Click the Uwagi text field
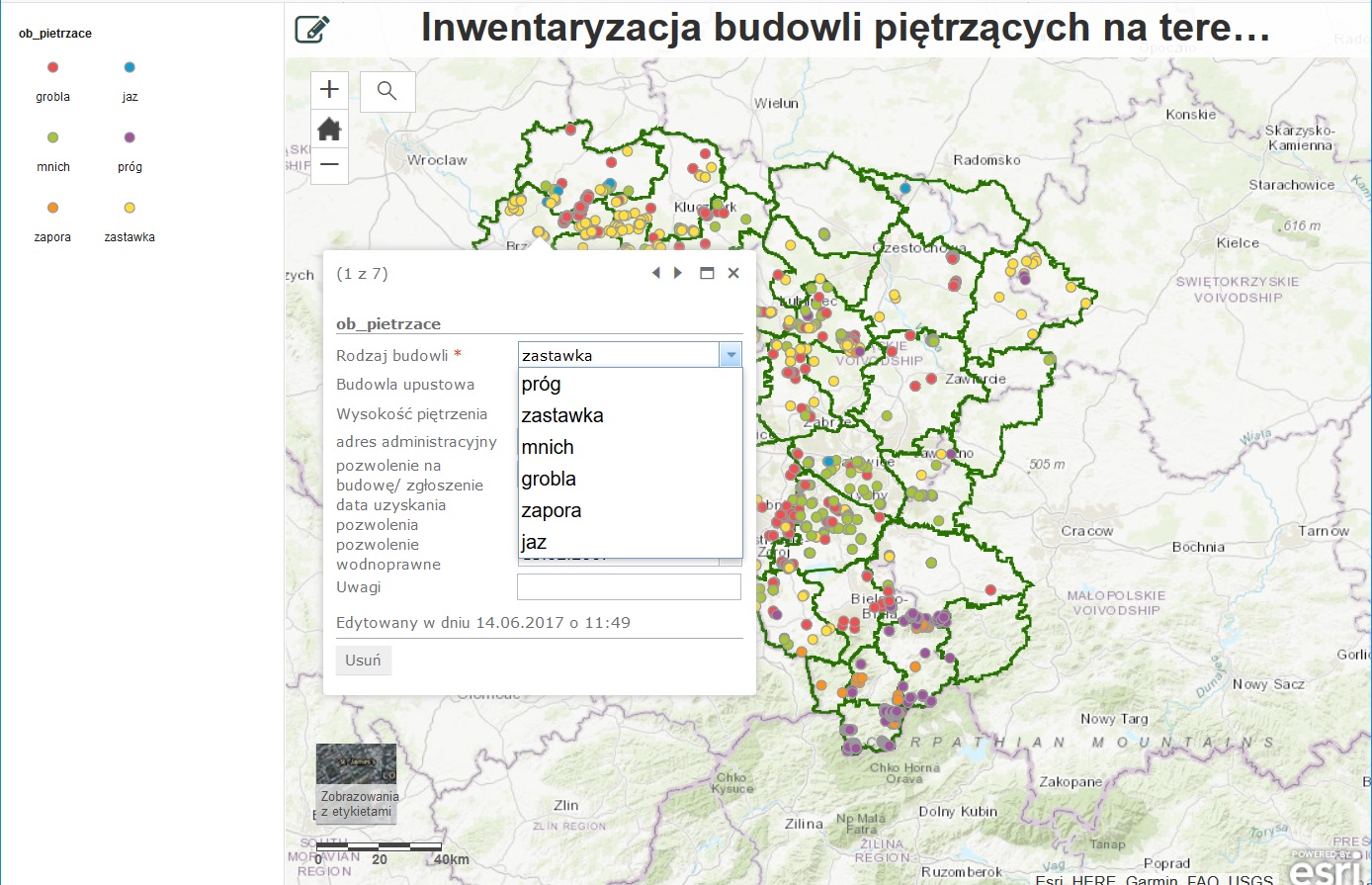The image size is (1372, 885). (x=629, y=586)
